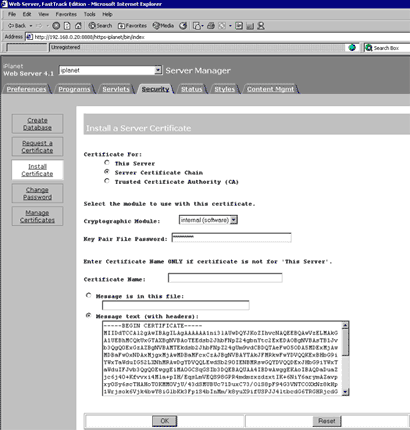Select Trusted Certificate Authority (CA) option
The image size is (410, 430).
pos(107,181)
